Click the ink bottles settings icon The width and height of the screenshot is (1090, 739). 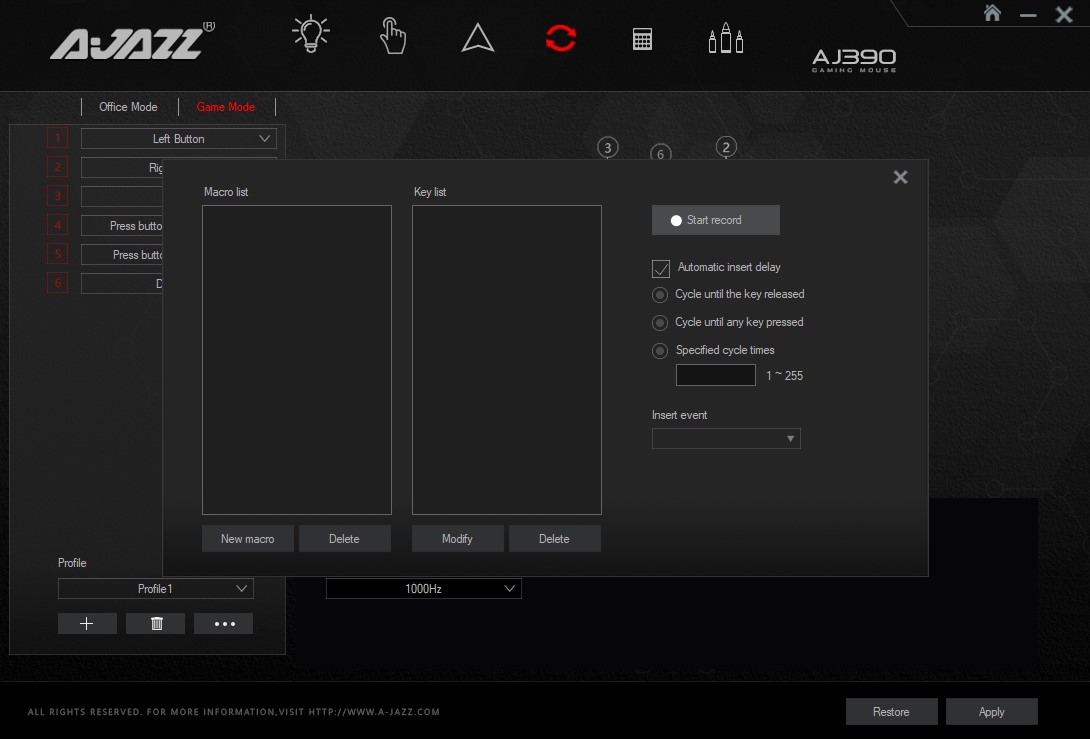coord(726,36)
